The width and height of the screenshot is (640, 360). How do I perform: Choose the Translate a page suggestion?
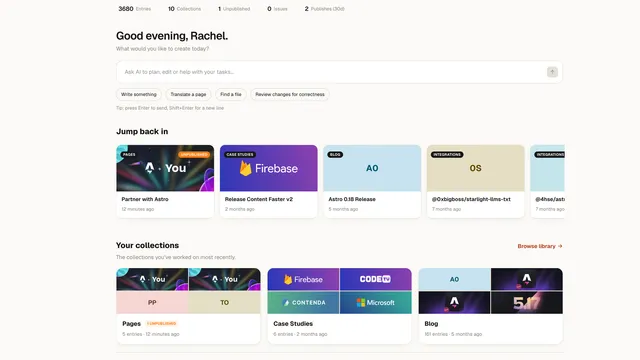click(188, 94)
